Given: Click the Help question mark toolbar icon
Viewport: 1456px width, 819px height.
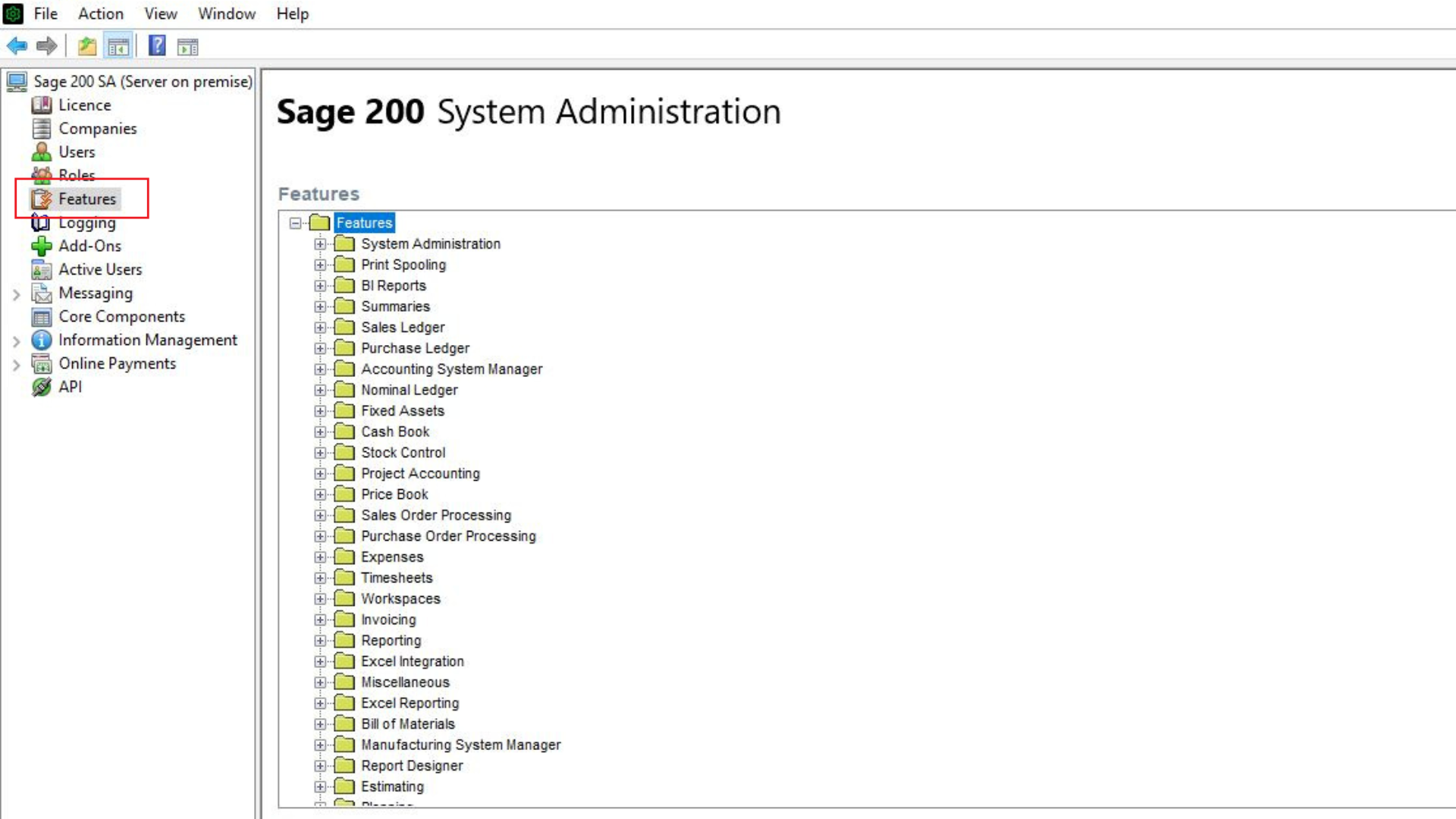Looking at the screenshot, I should (x=156, y=45).
